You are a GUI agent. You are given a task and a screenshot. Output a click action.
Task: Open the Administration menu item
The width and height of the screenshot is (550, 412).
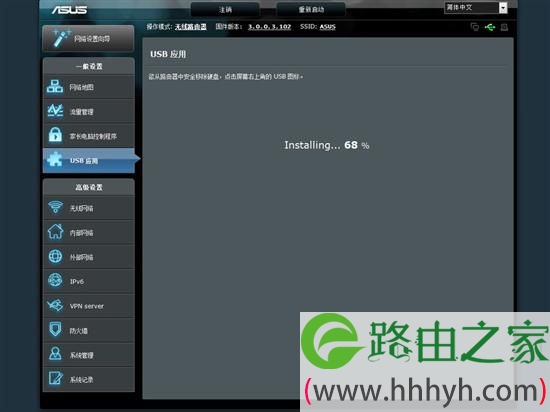89,354
